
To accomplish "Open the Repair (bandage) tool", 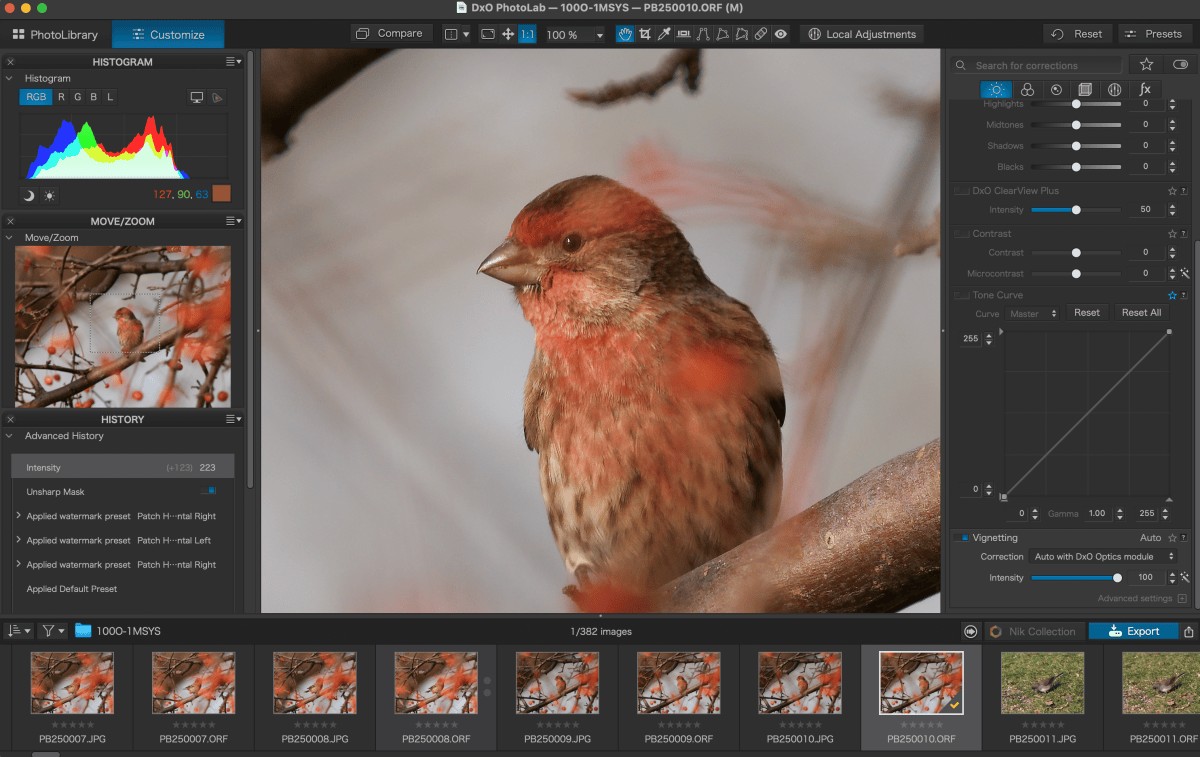I will [761, 34].
